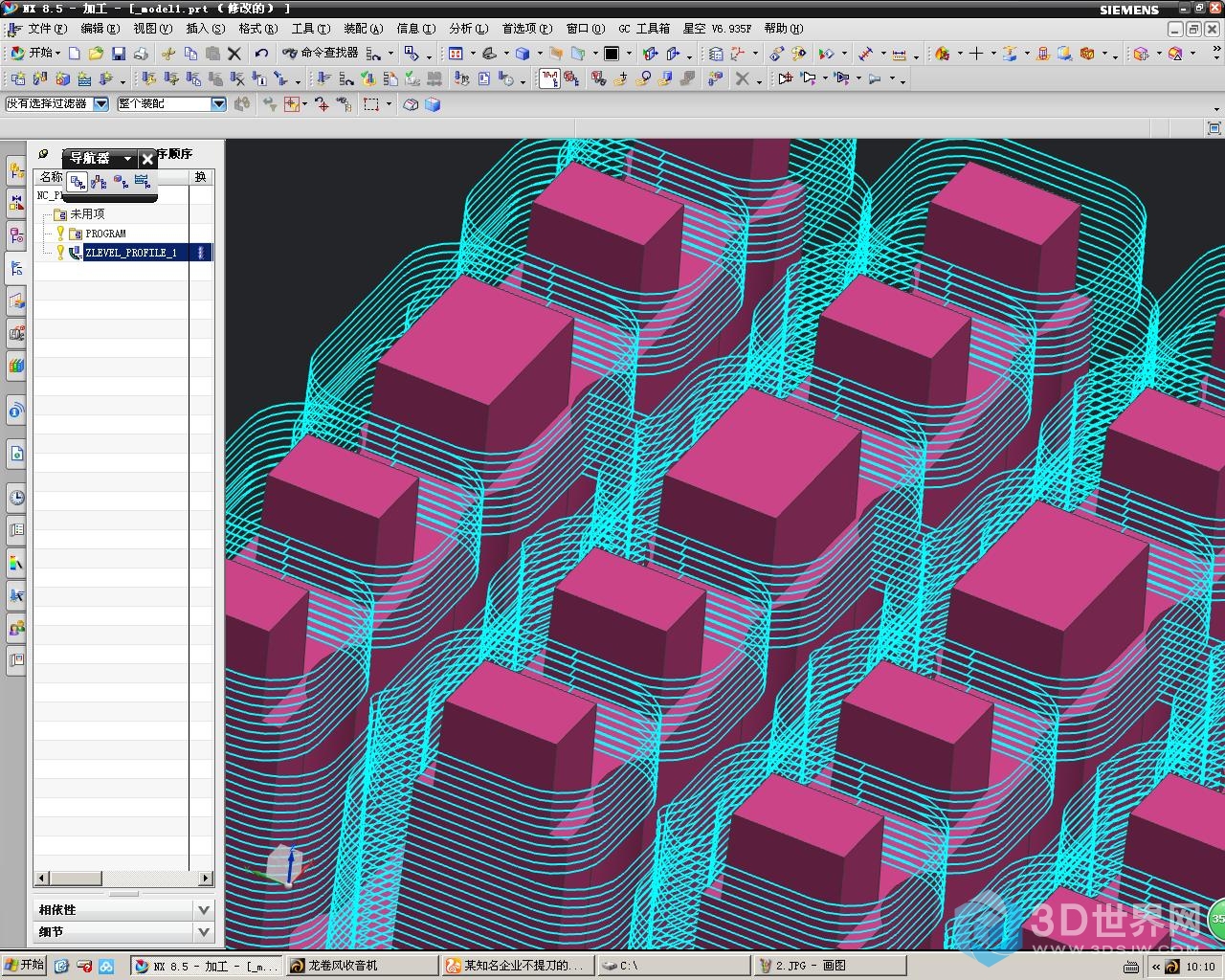
Task: Click the navigator horizontal scrollbar right arrow
Action: tap(206, 878)
